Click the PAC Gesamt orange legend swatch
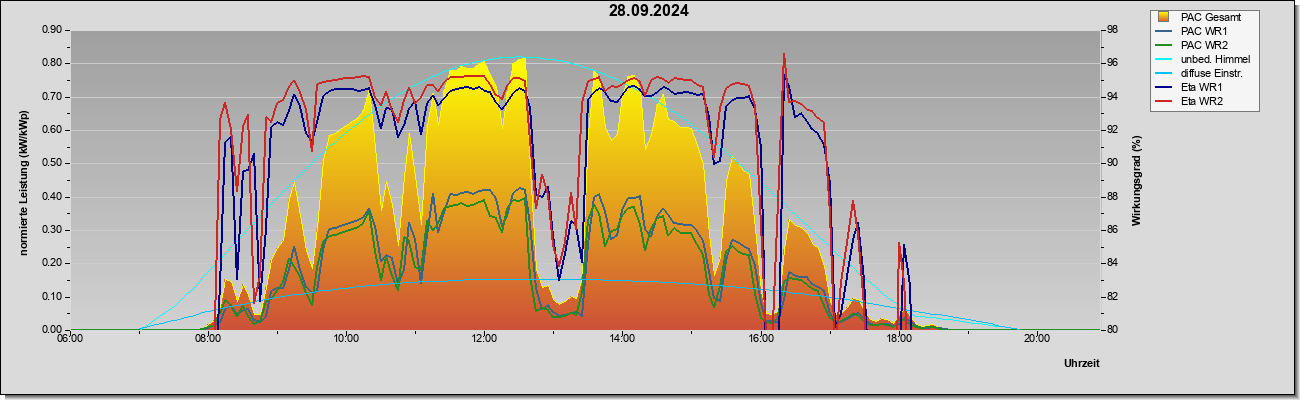Image resolution: width=1300 pixels, height=400 pixels. pyautogui.click(x=1164, y=16)
